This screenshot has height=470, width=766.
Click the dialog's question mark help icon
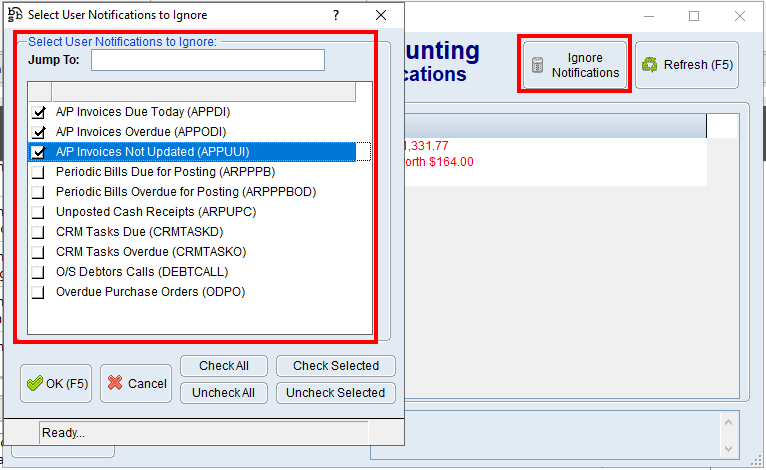coord(336,15)
